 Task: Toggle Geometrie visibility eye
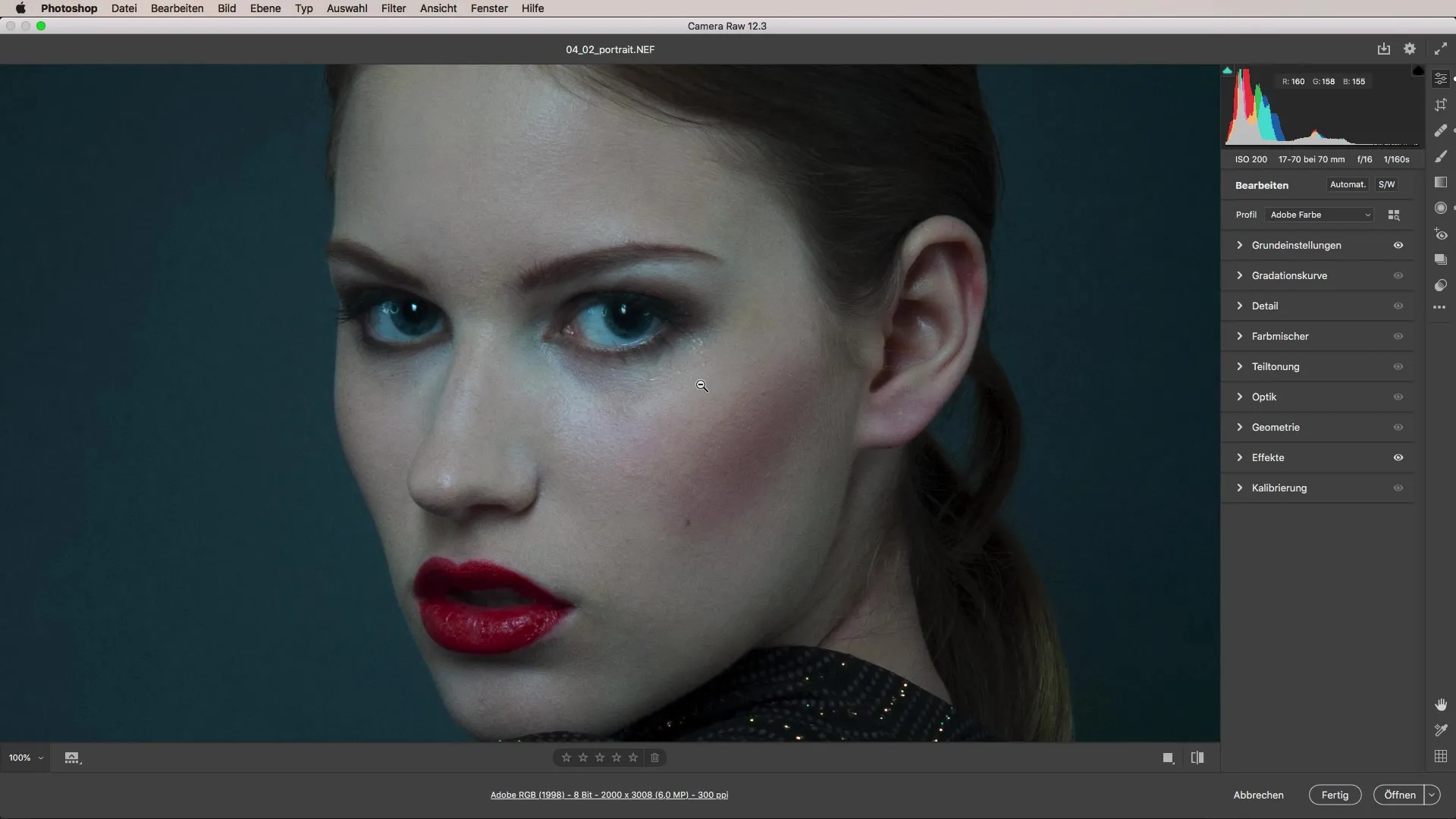tap(1398, 427)
